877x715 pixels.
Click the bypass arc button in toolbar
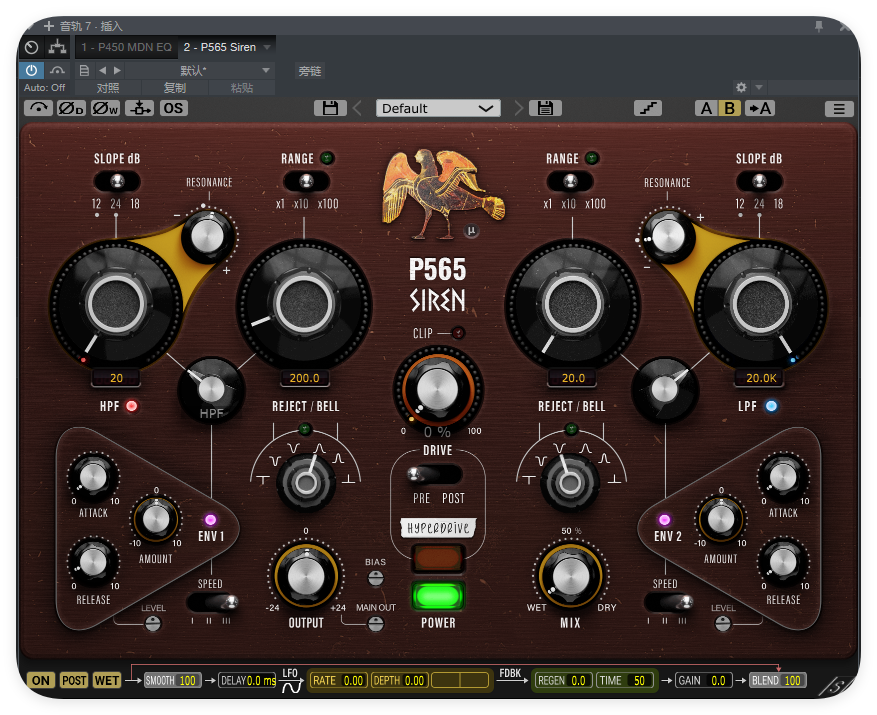coord(38,108)
